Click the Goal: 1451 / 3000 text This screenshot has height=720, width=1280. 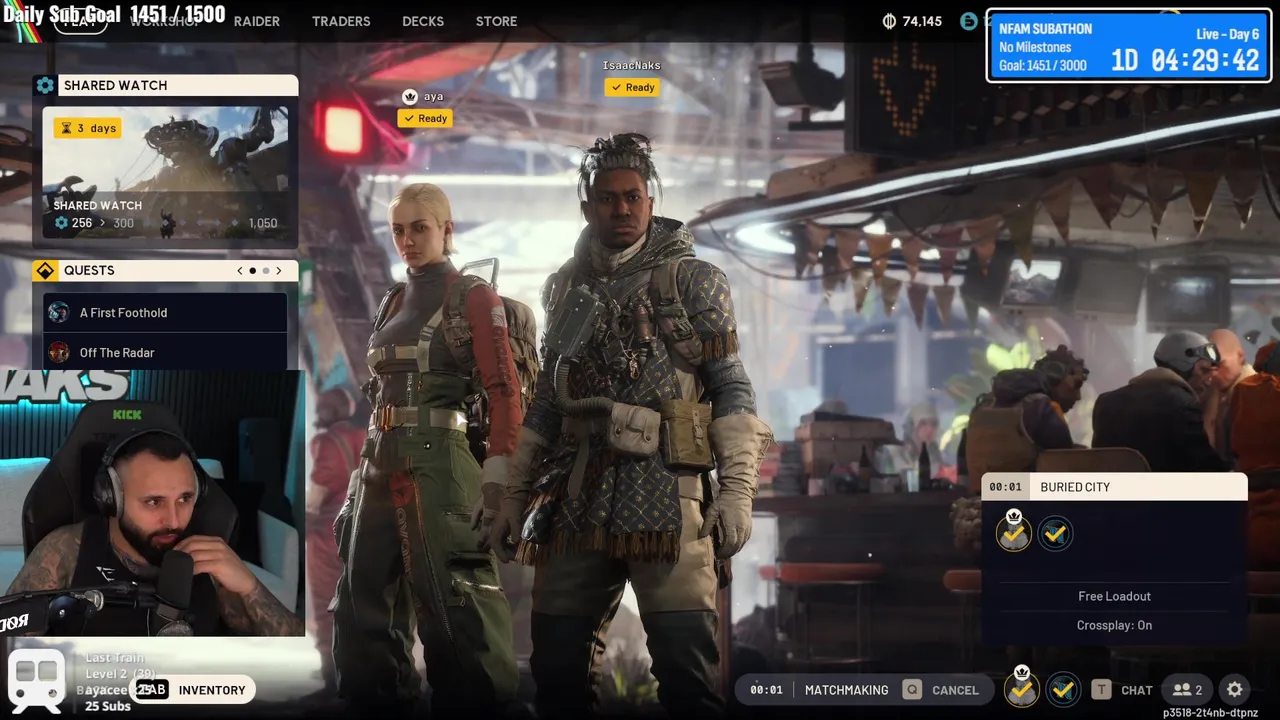click(1043, 65)
